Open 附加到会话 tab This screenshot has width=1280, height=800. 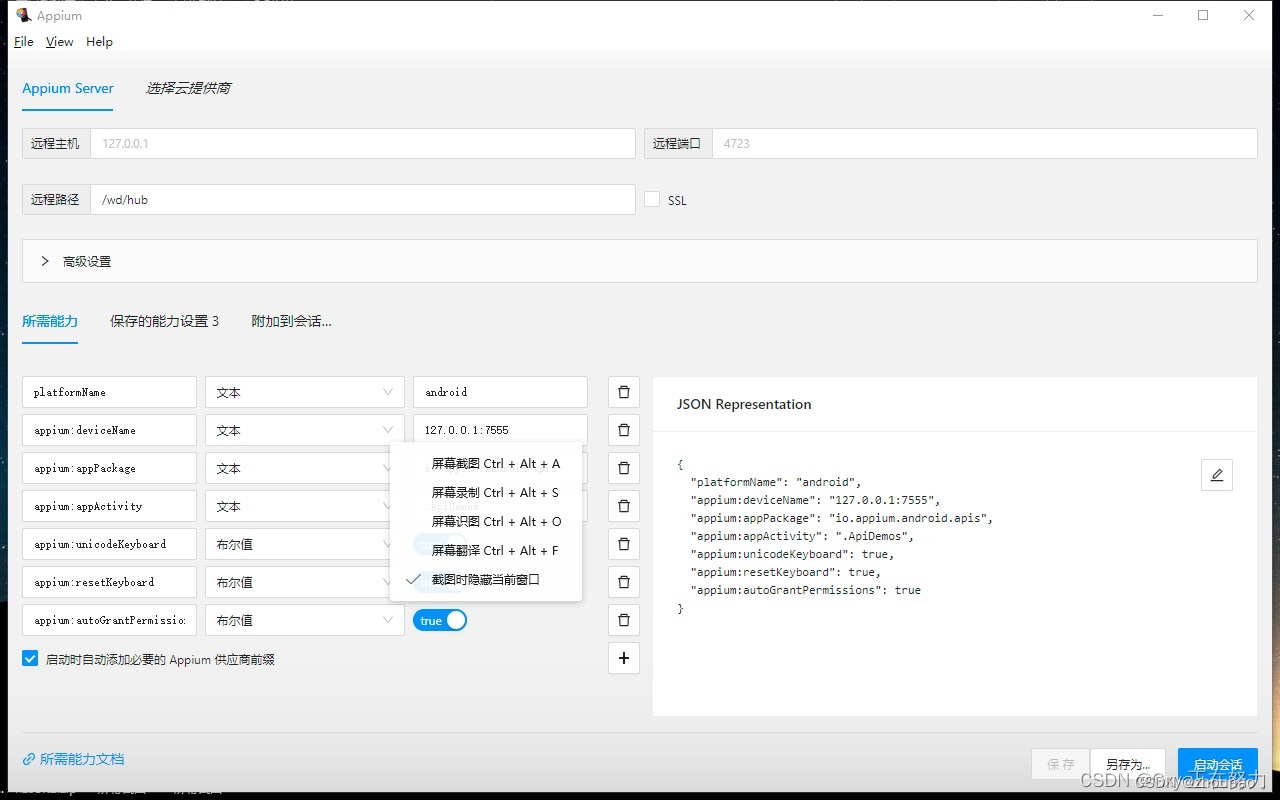(292, 321)
